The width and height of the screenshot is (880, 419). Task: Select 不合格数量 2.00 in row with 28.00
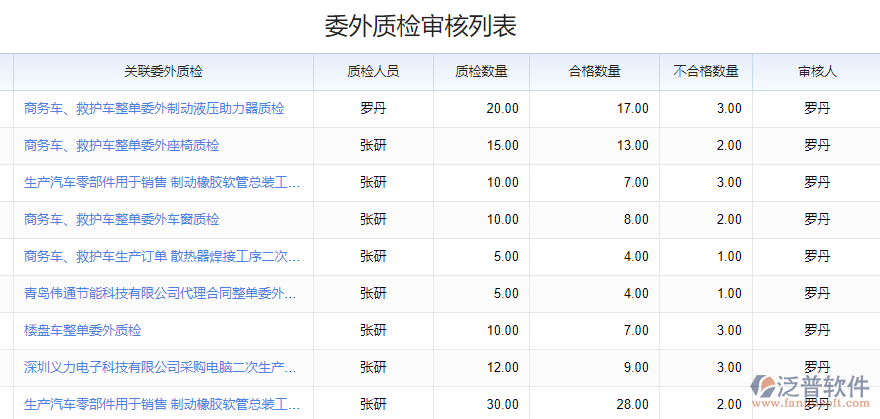pos(730,404)
